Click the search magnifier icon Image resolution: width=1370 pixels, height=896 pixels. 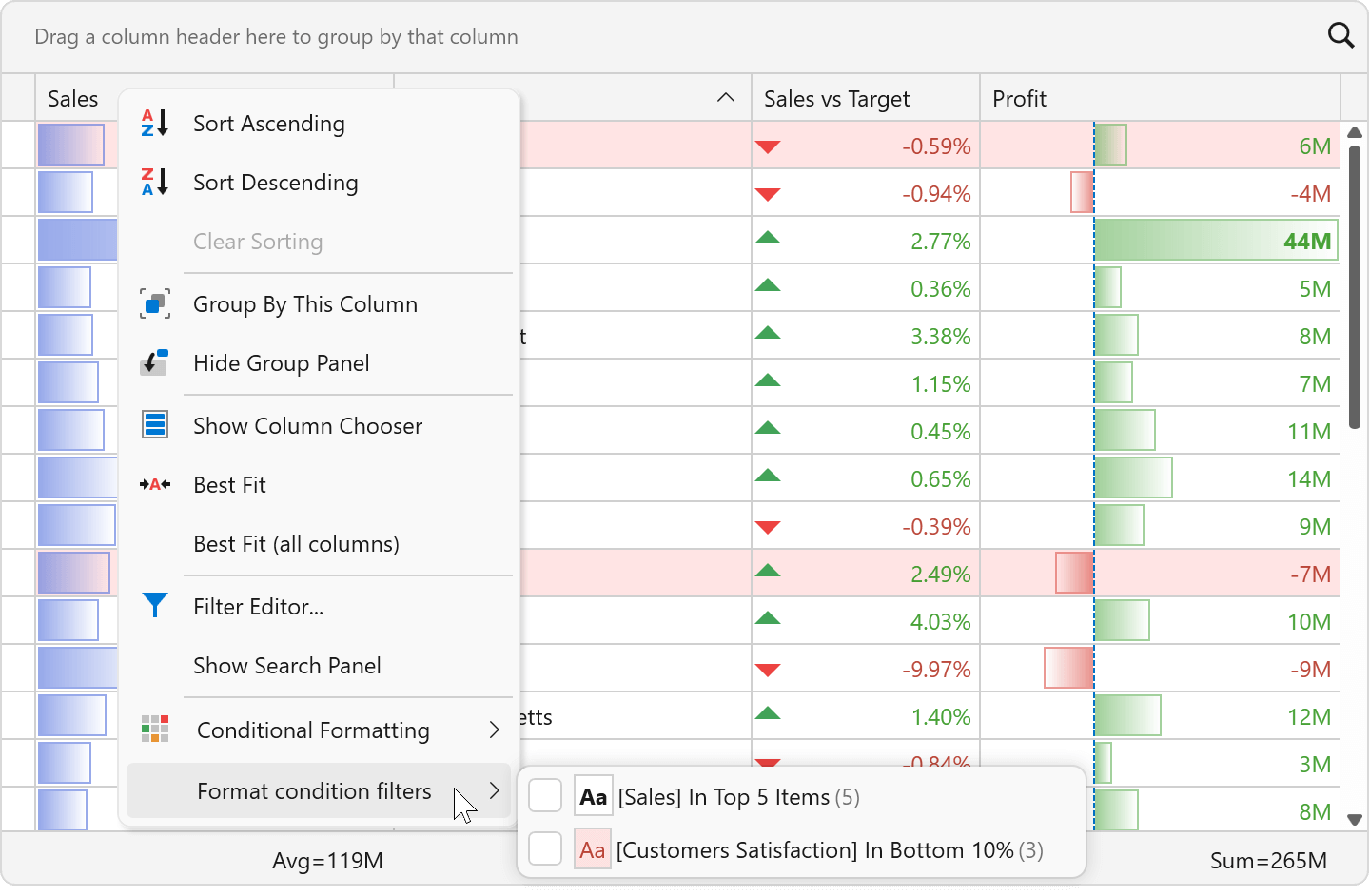tap(1341, 36)
